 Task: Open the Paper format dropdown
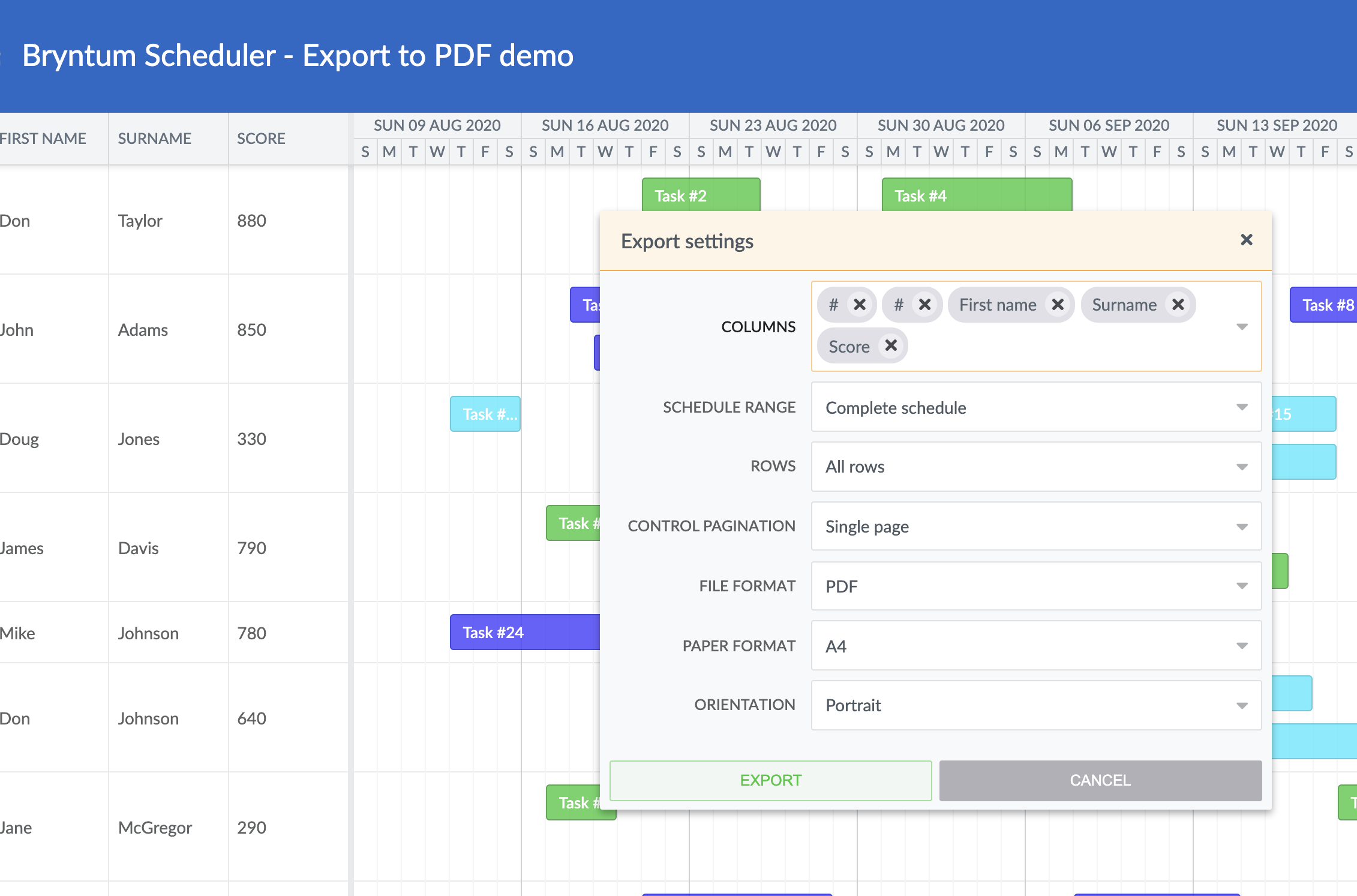1242,645
